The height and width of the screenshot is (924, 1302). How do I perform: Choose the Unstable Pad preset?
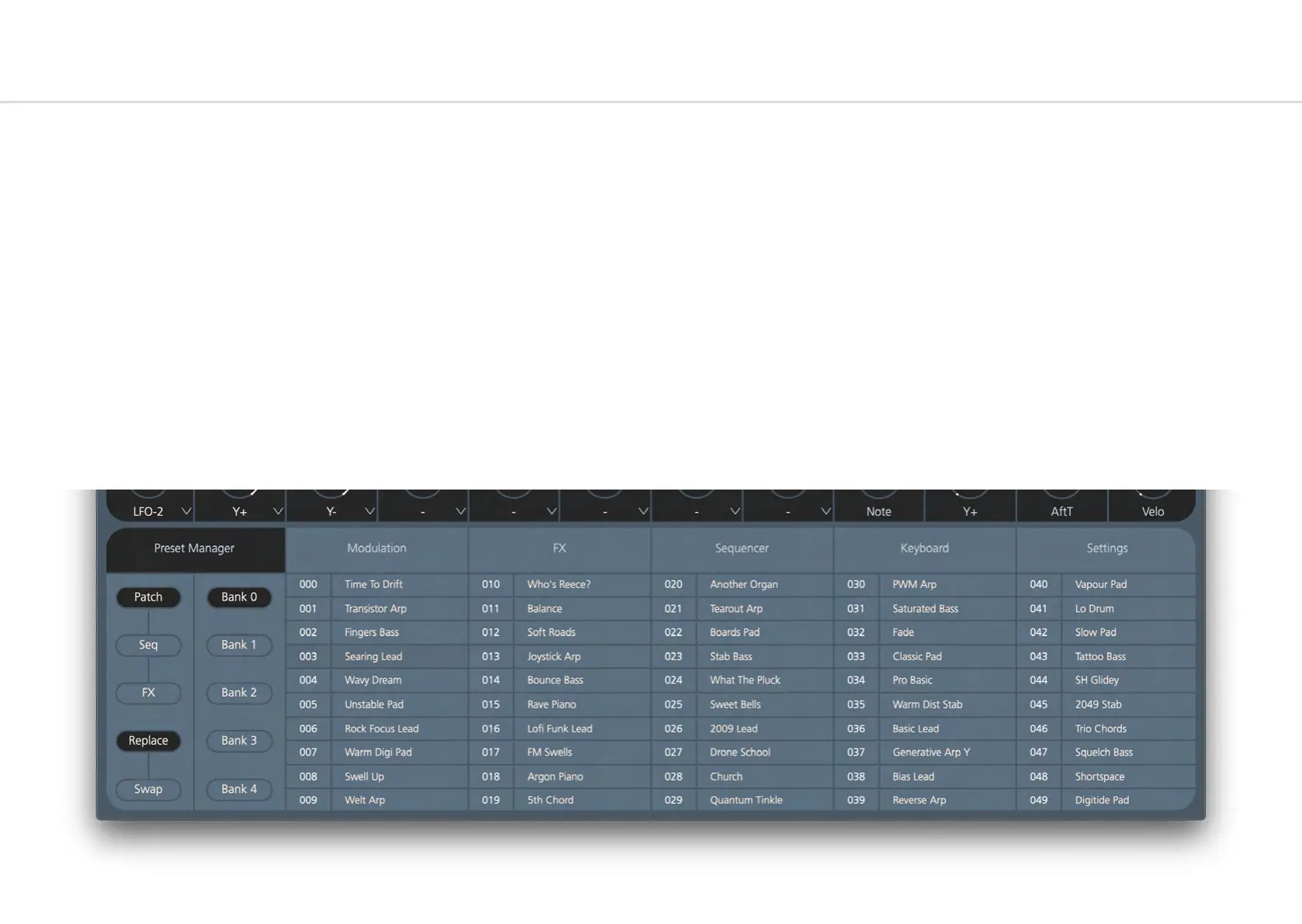(377, 704)
